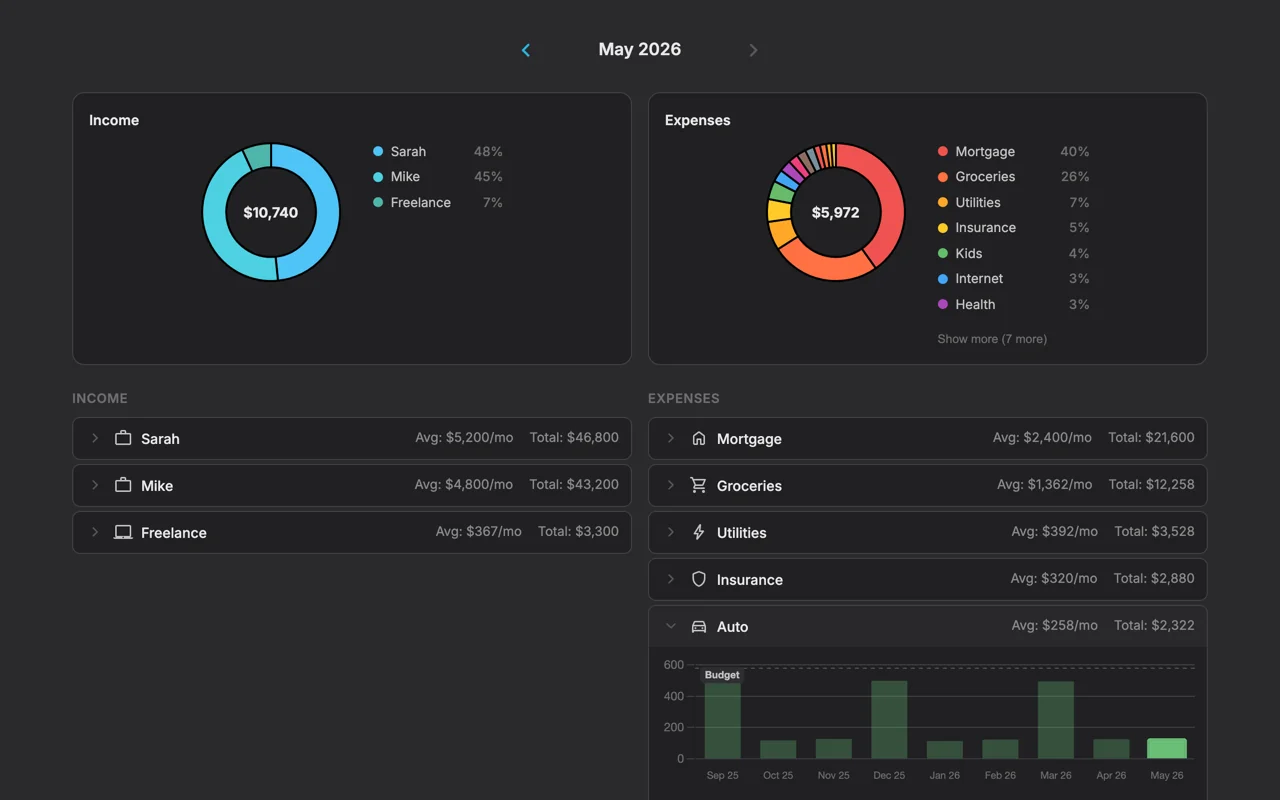Go to the previous month
This screenshot has width=1280, height=800.
click(x=526, y=50)
